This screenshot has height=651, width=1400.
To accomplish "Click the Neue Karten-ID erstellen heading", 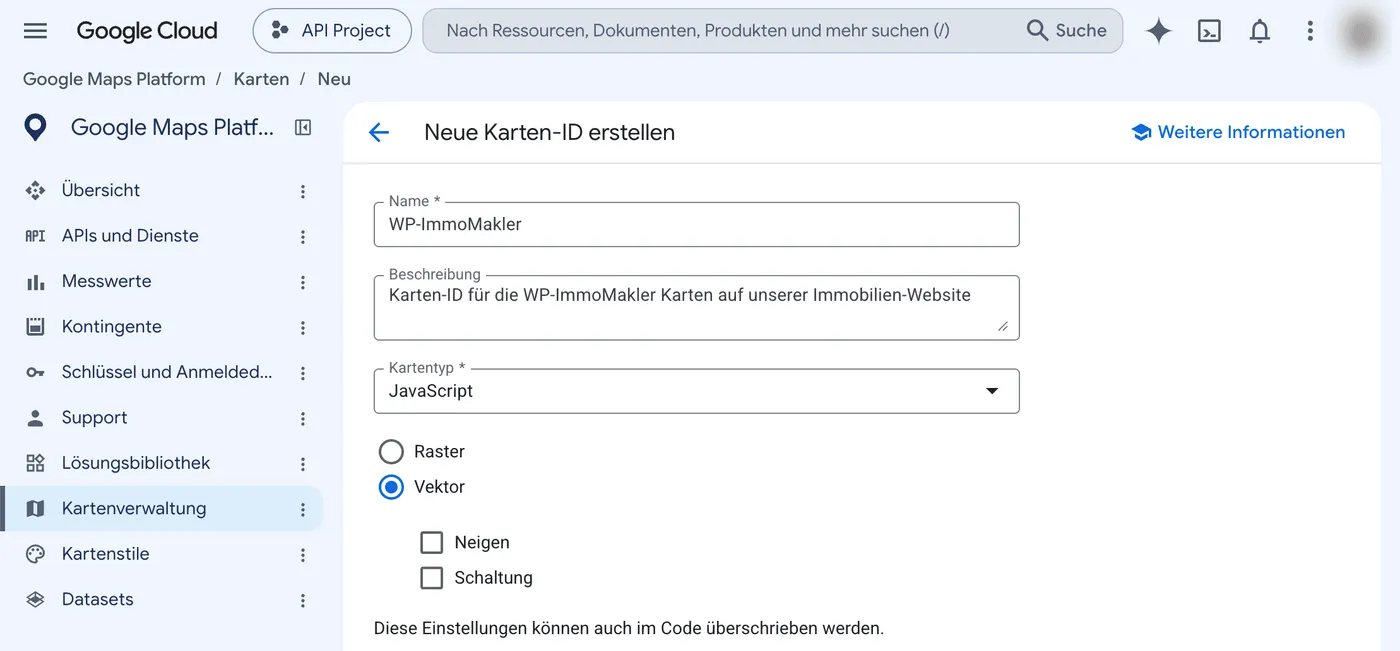I will point(549,132).
